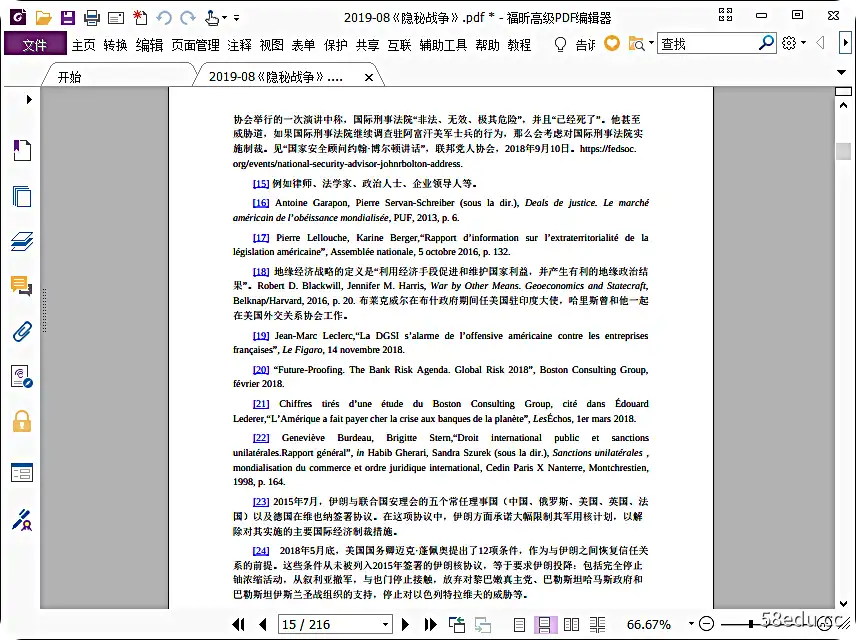Click the orange heart favorites icon
This screenshot has height=640, width=856.
click(x=612, y=43)
